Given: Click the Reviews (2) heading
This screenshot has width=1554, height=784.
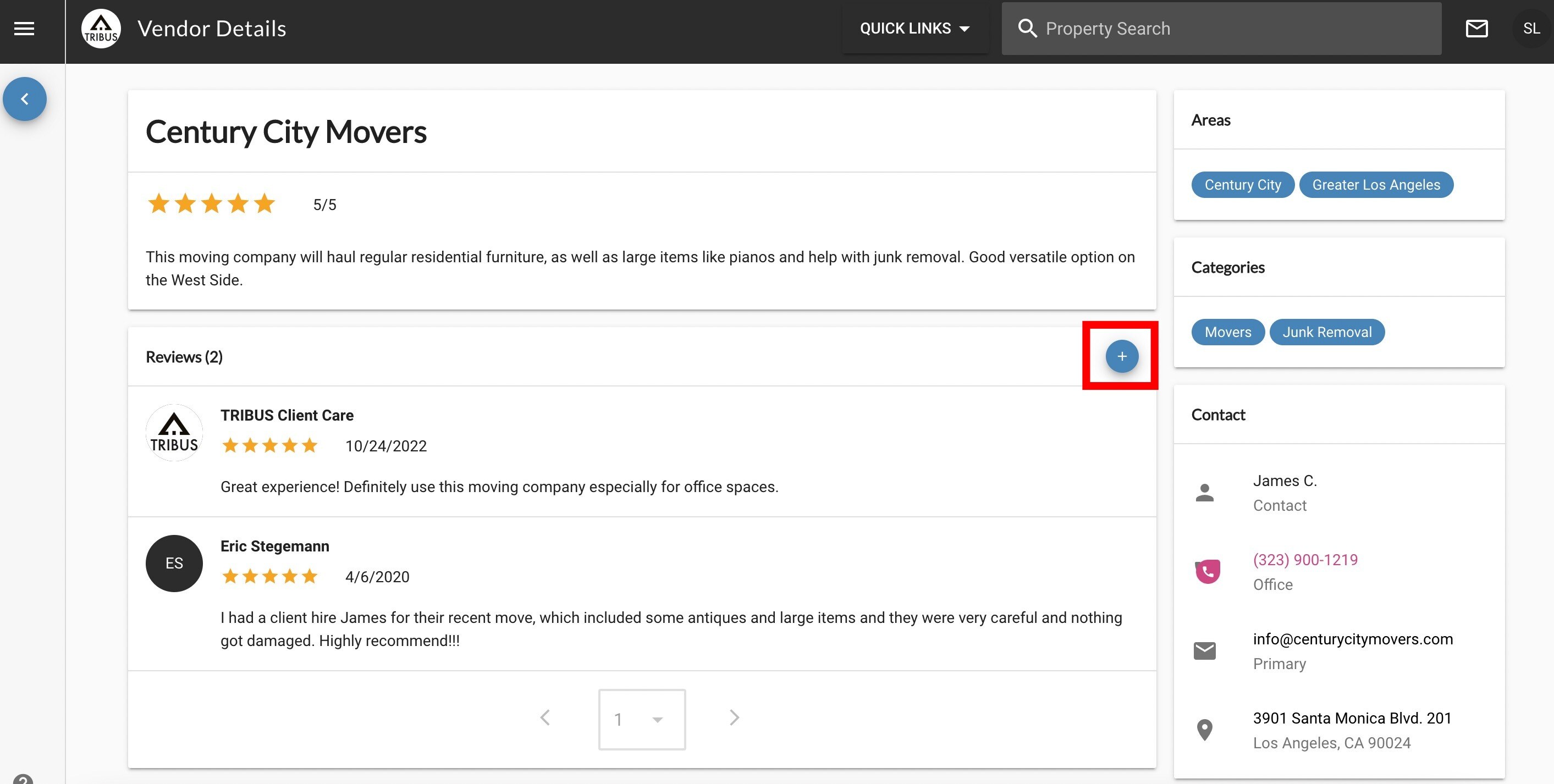Looking at the screenshot, I should 184,356.
